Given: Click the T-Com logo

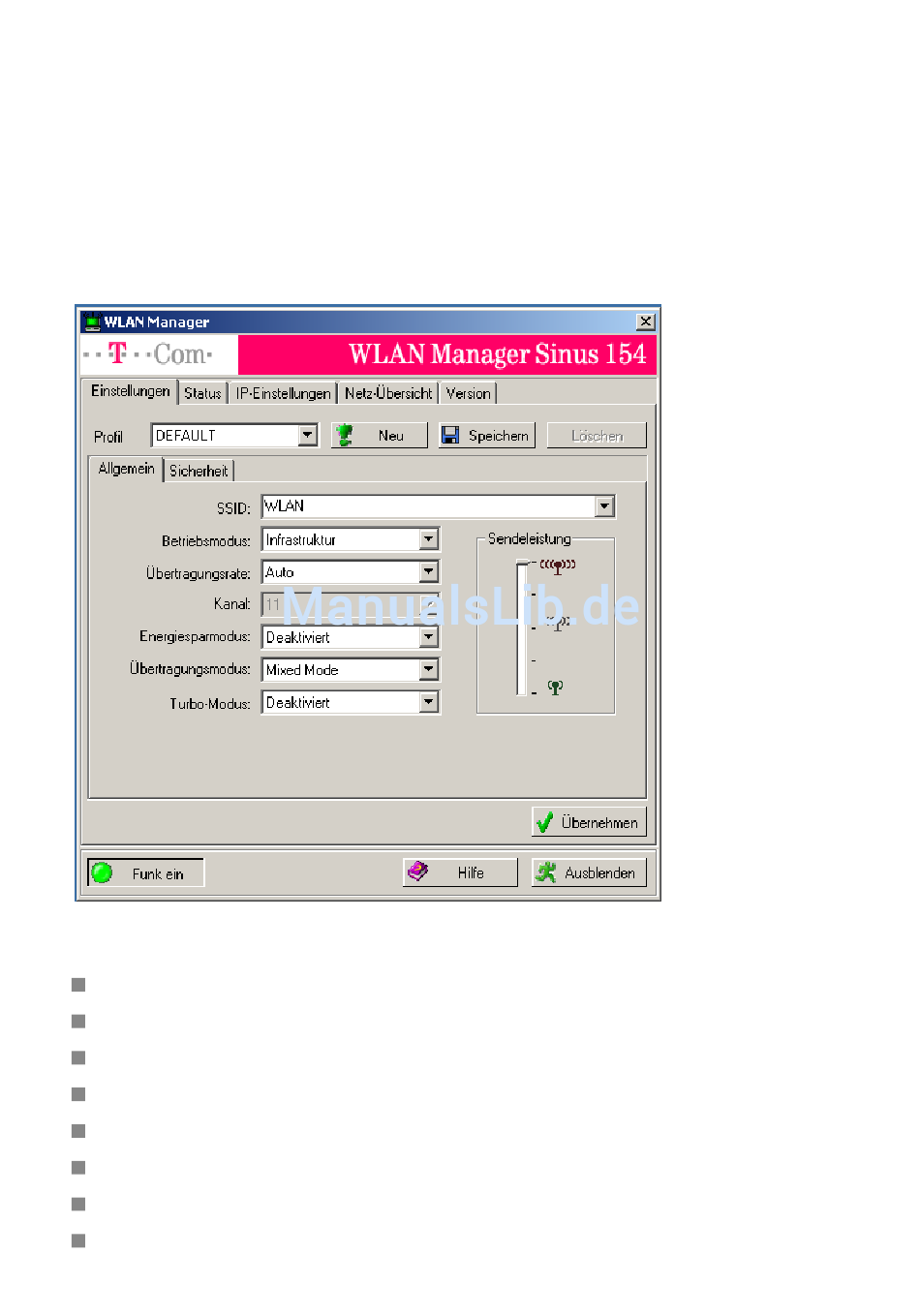Looking at the screenshot, I should click(148, 353).
